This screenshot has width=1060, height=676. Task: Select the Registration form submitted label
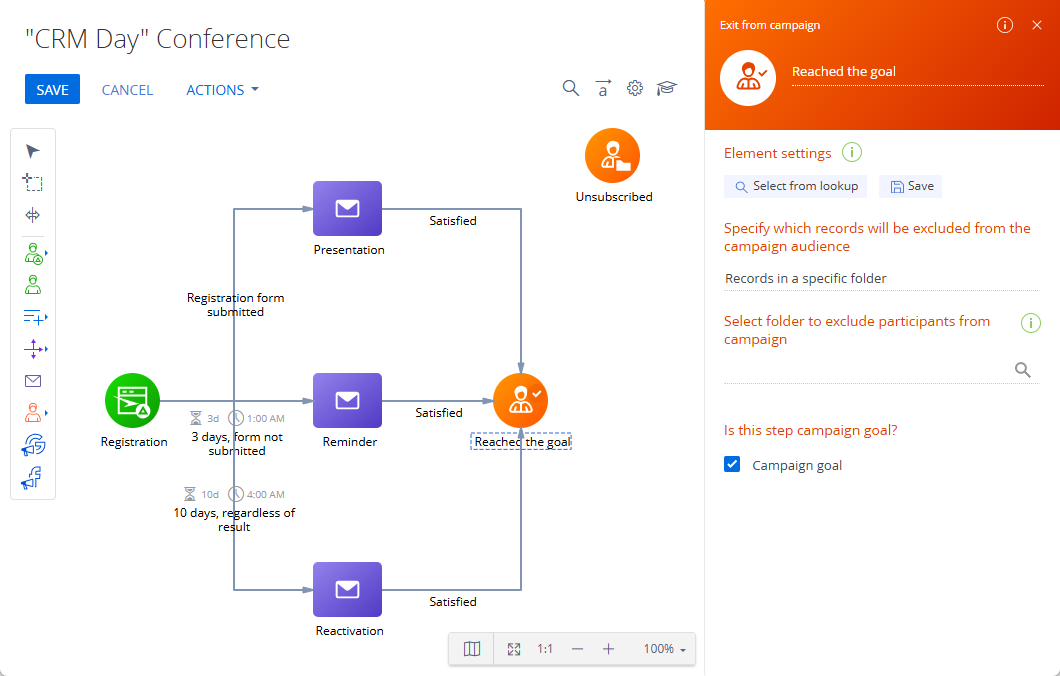pyautogui.click(x=235, y=305)
